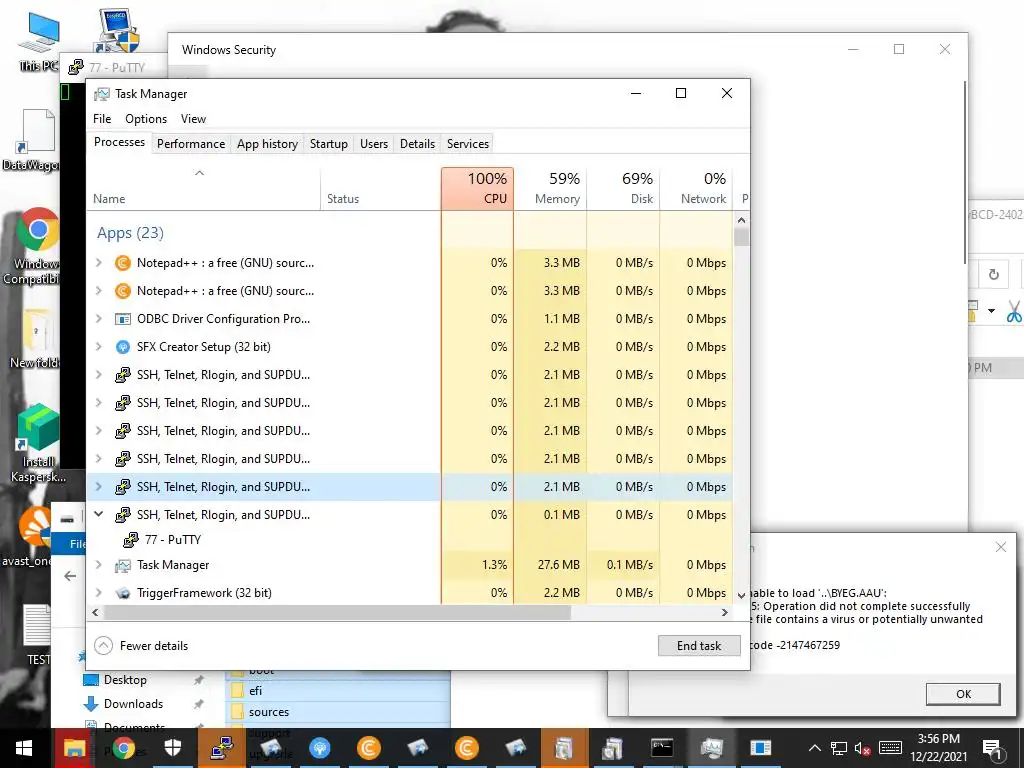Sort processes by Memory column

551,188
